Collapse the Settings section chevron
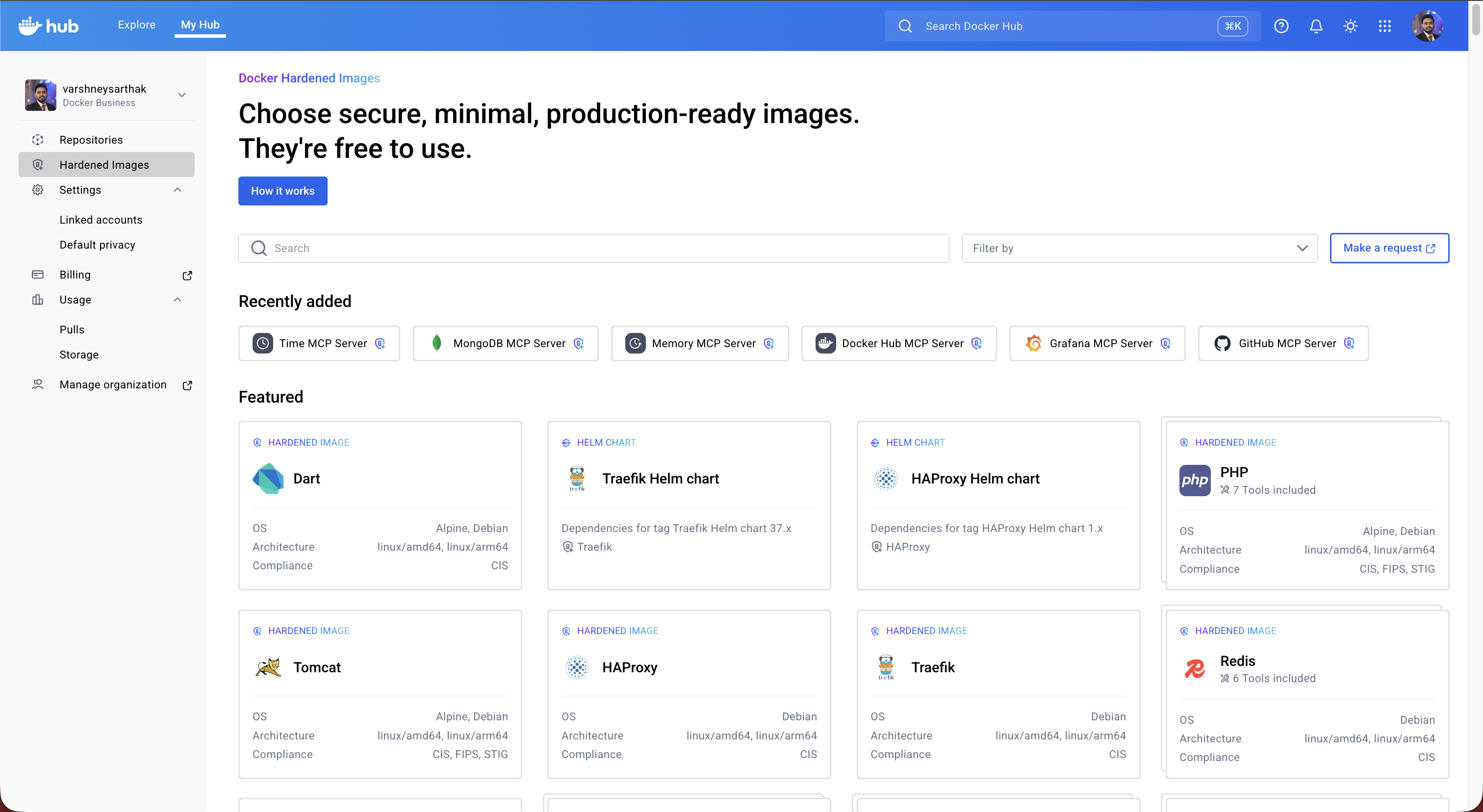1483x812 pixels. coord(178,190)
